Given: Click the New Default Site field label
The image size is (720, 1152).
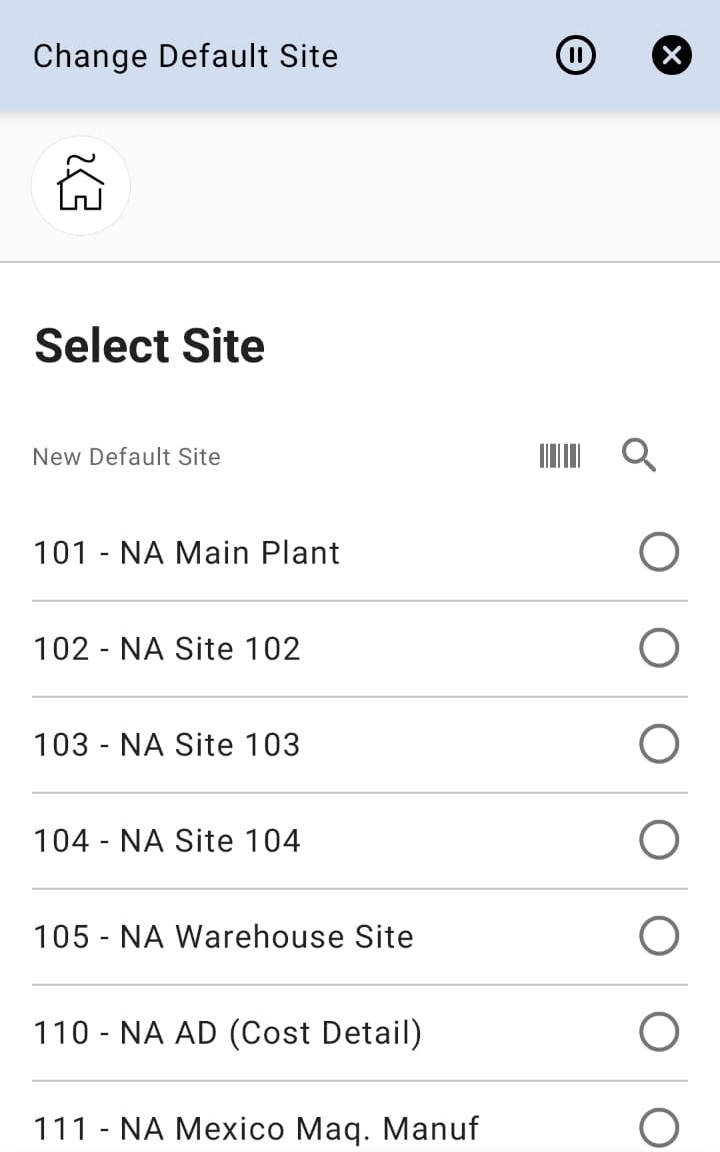Looking at the screenshot, I should [x=127, y=457].
